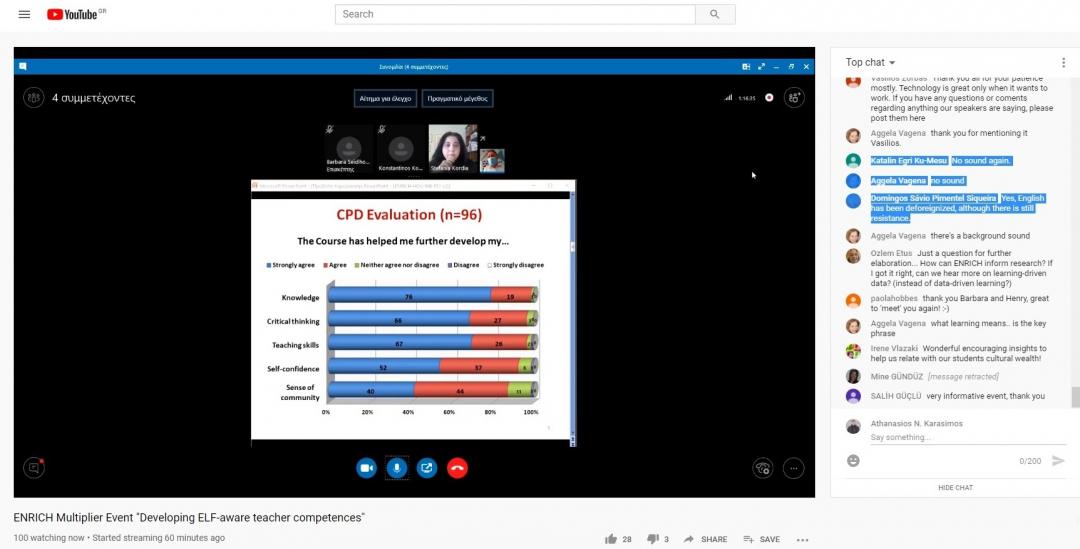Click the thumbs-down dislike icon
Screen dimensions: 1080x549
click(653, 539)
